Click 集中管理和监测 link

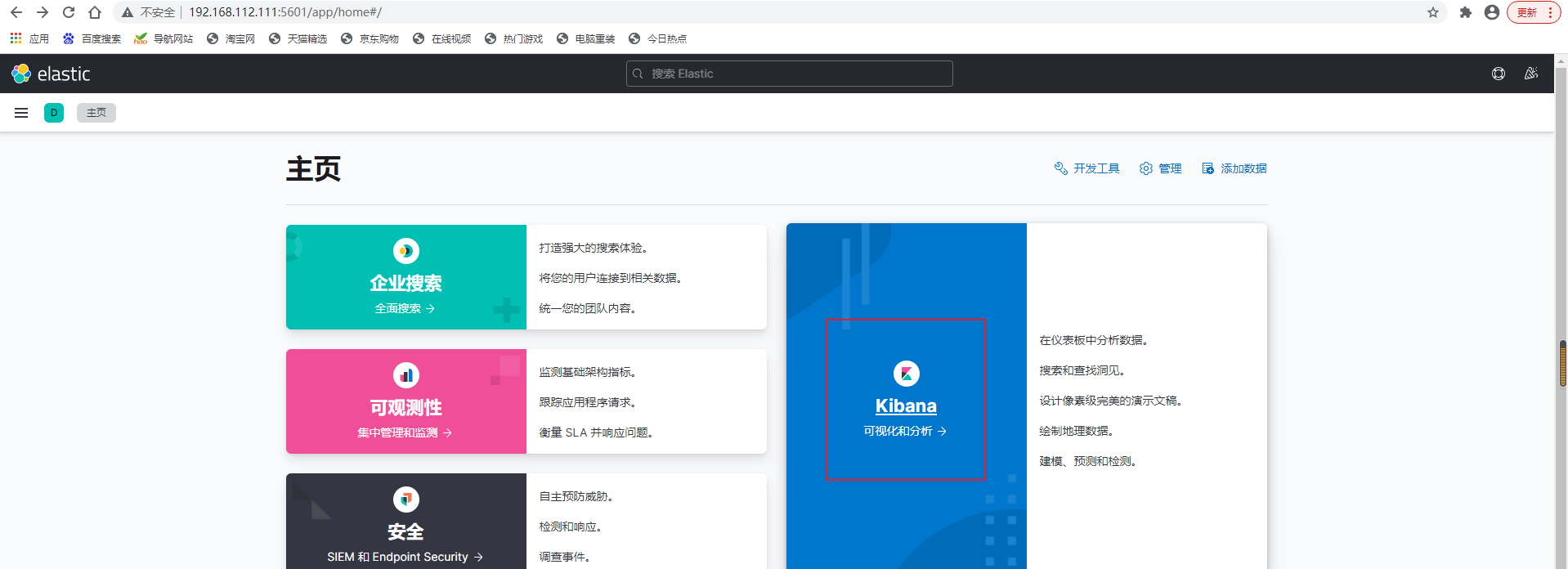405,433
